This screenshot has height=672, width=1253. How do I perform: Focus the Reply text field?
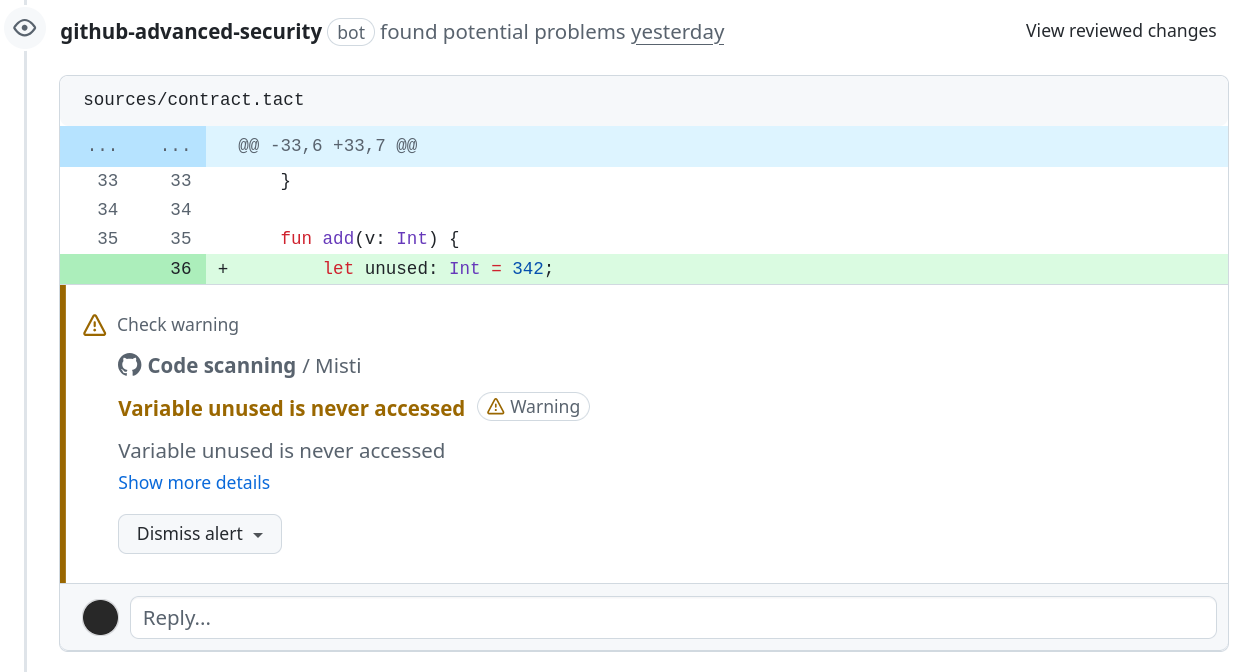point(673,618)
